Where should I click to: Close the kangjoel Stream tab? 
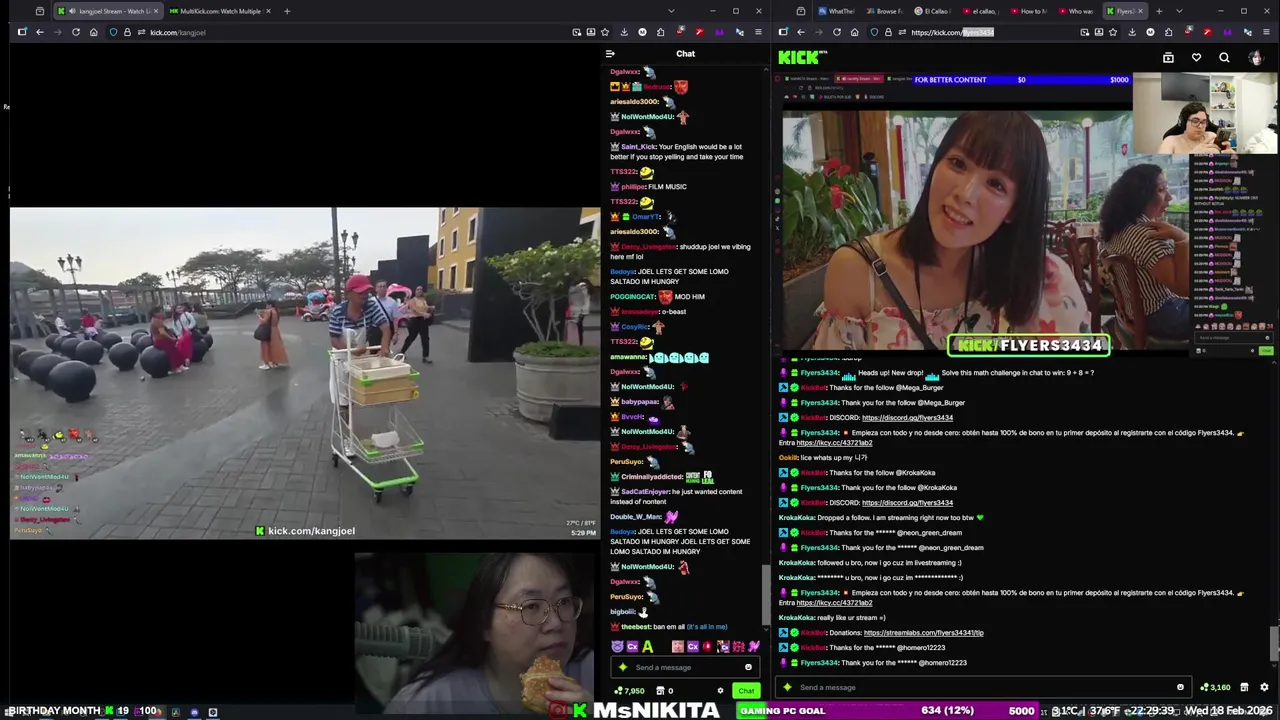point(155,11)
